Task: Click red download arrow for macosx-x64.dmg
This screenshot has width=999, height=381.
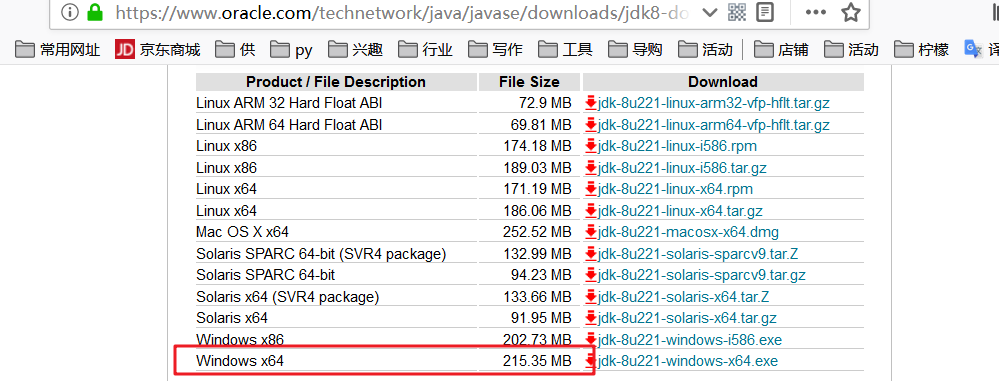Action: click(x=590, y=232)
